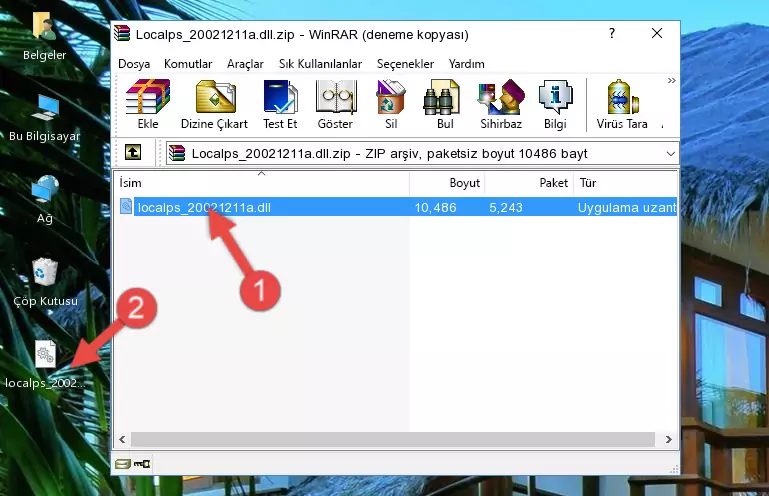Open the Seçenekler menu

[405, 64]
